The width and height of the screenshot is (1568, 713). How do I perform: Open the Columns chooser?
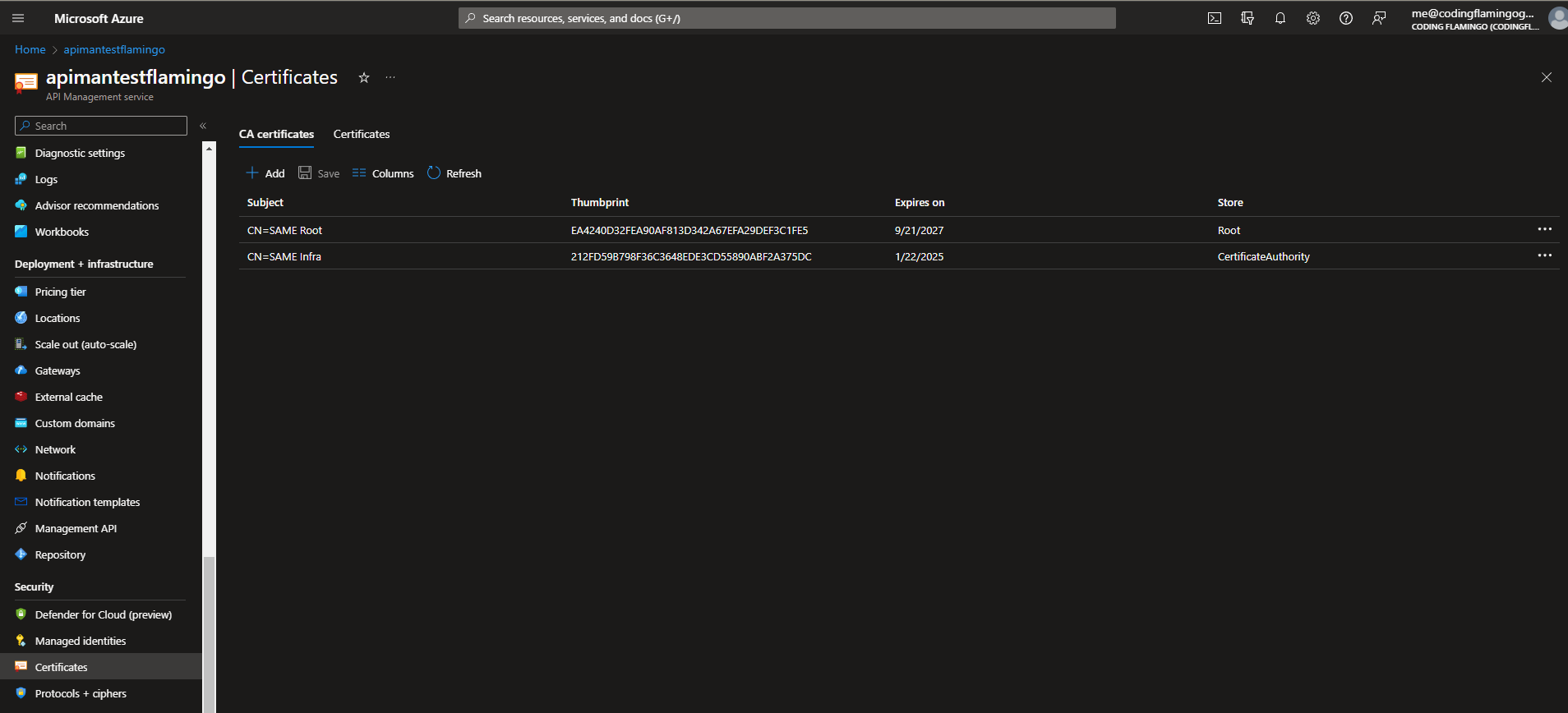pos(383,173)
